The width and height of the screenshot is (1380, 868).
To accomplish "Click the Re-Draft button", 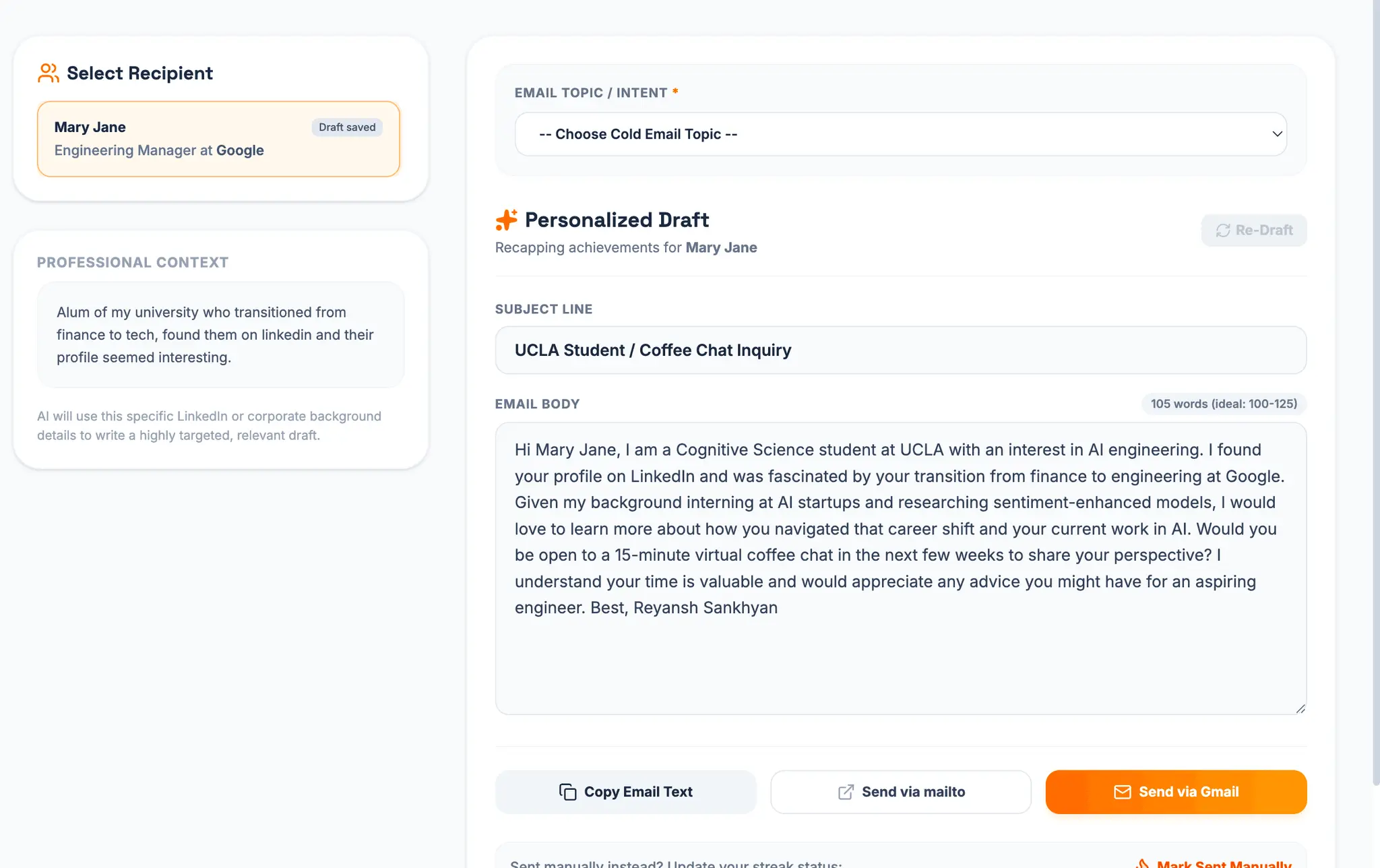I will pyautogui.click(x=1254, y=230).
